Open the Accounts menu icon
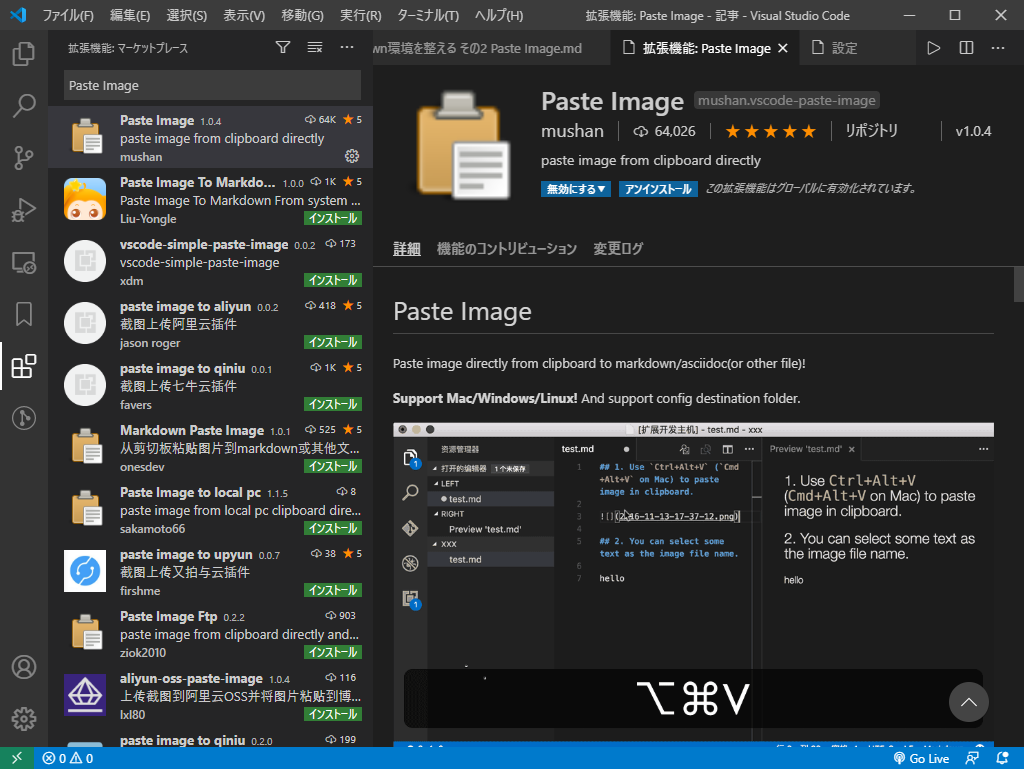The height and width of the screenshot is (769, 1024). 24,667
